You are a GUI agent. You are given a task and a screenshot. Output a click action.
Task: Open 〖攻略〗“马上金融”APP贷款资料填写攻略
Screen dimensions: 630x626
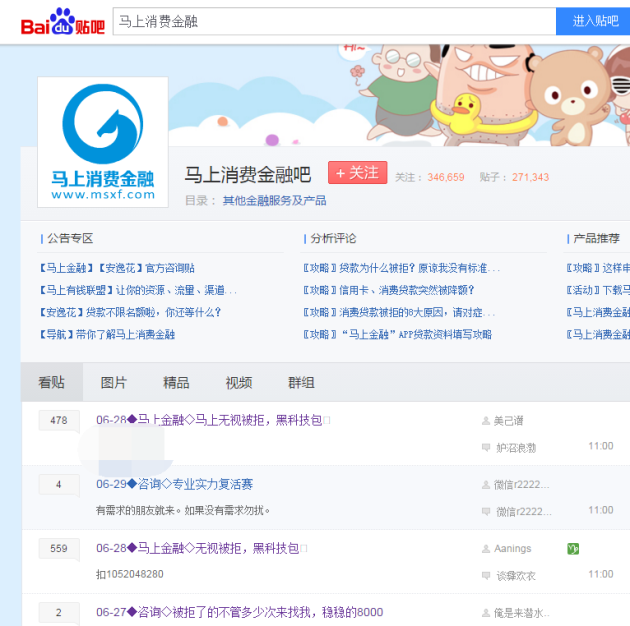(x=397, y=334)
